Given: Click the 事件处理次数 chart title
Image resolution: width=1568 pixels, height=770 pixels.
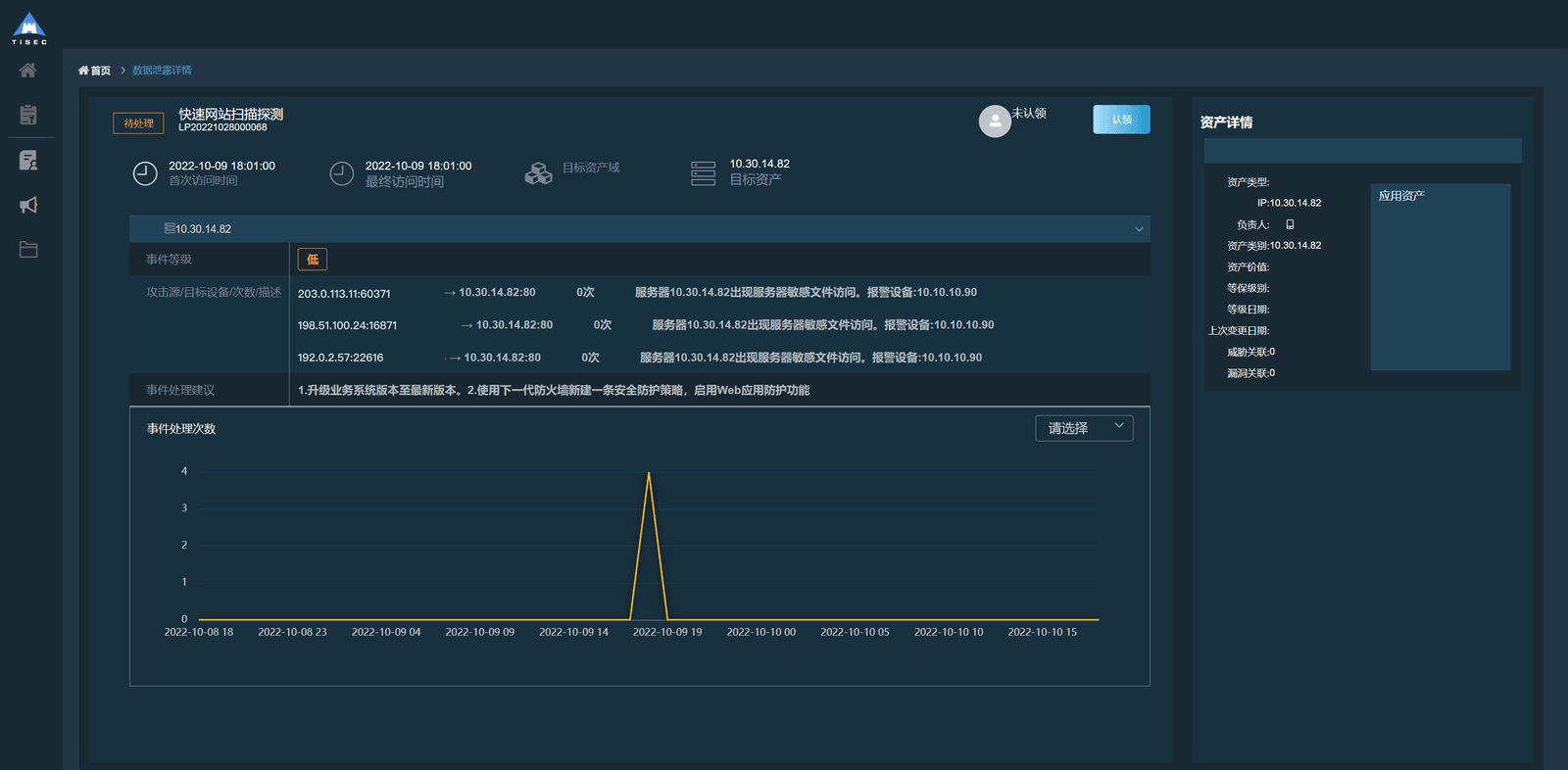Looking at the screenshot, I should (x=181, y=429).
